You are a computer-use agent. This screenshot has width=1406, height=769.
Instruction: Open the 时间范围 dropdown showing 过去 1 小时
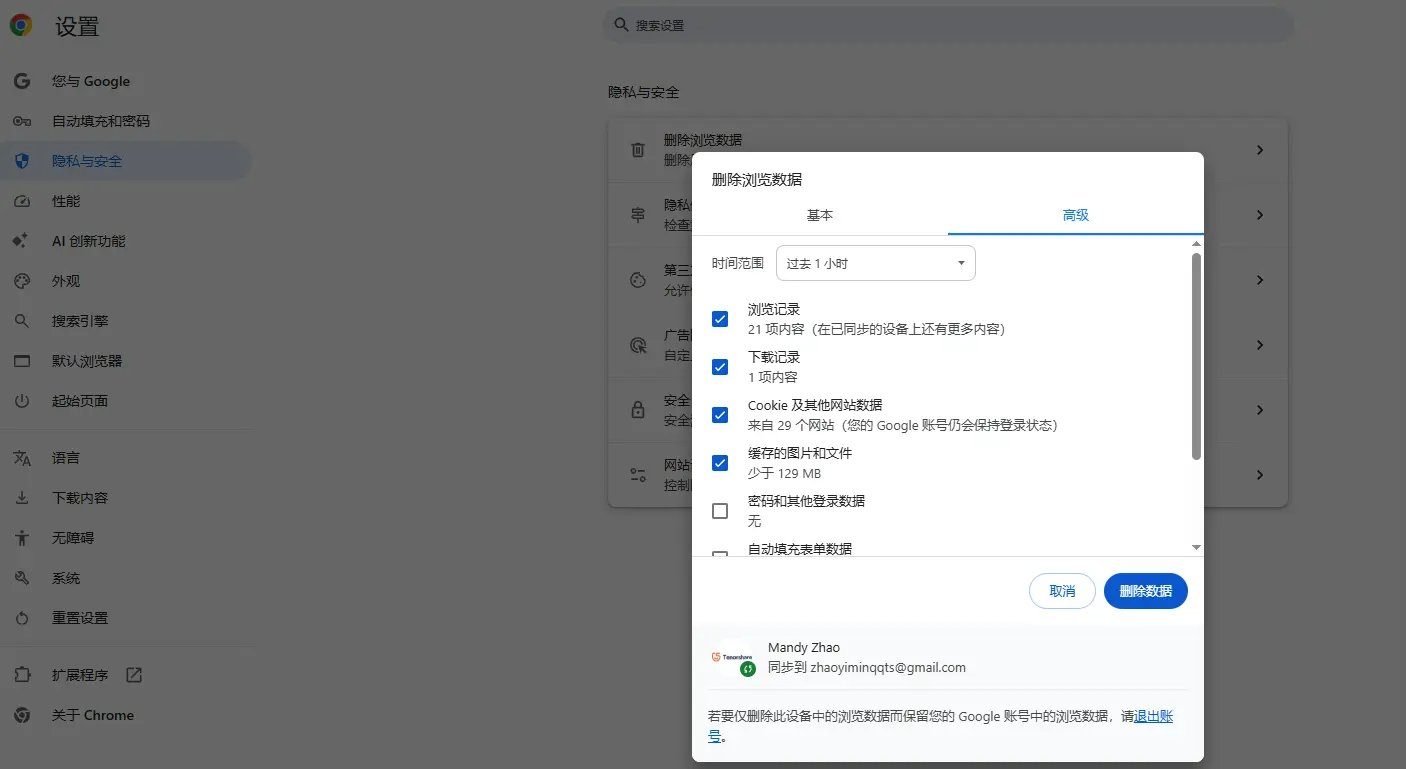tap(875, 263)
